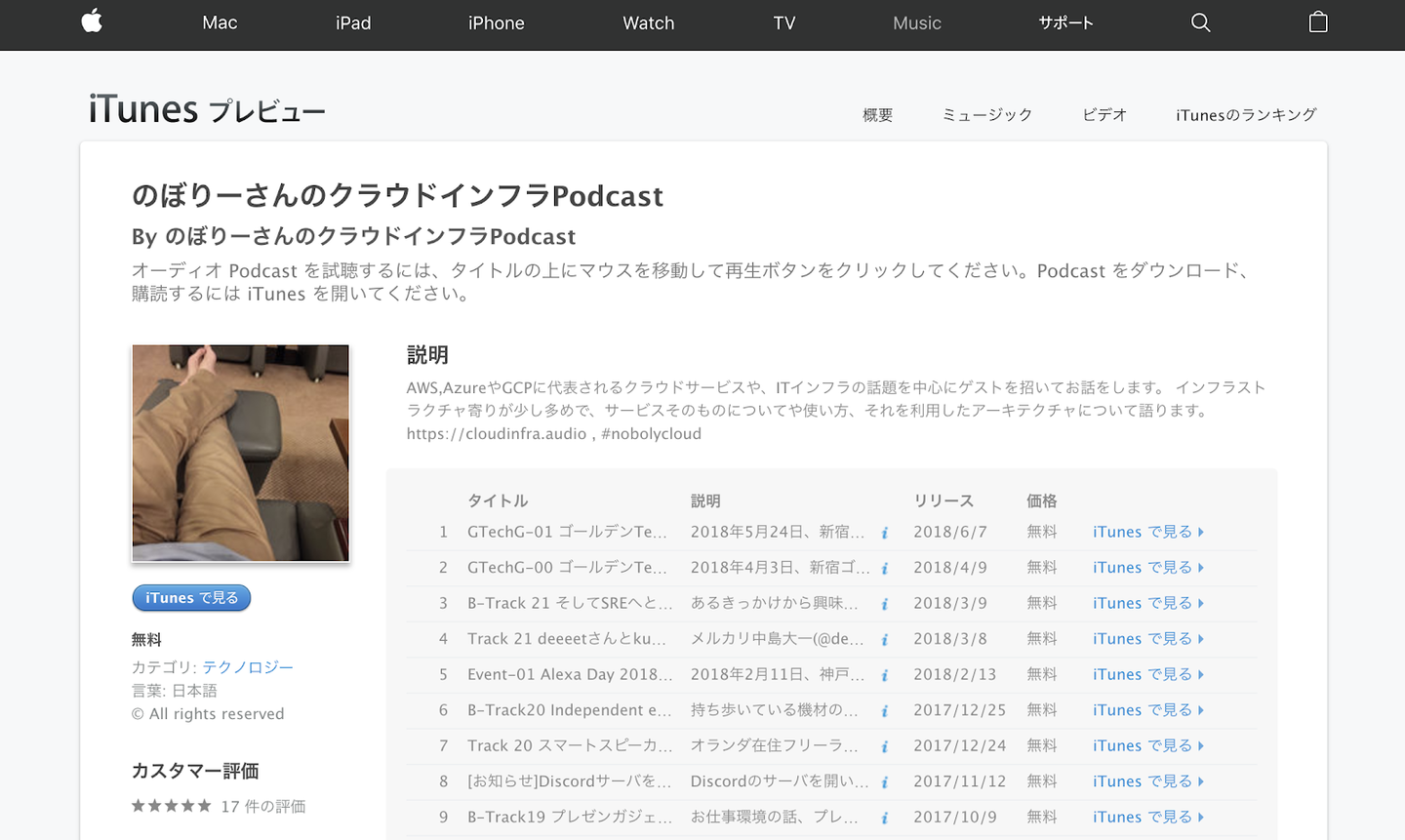Click the blue iTunes で見る button under artwork
The height and width of the screenshot is (840, 1405).
point(191,598)
